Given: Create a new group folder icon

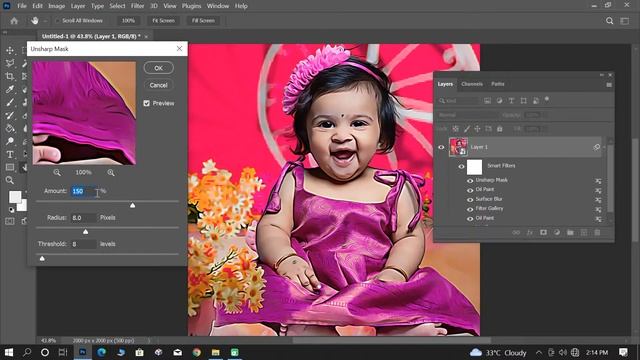Looking at the screenshot, I should tap(570, 233).
